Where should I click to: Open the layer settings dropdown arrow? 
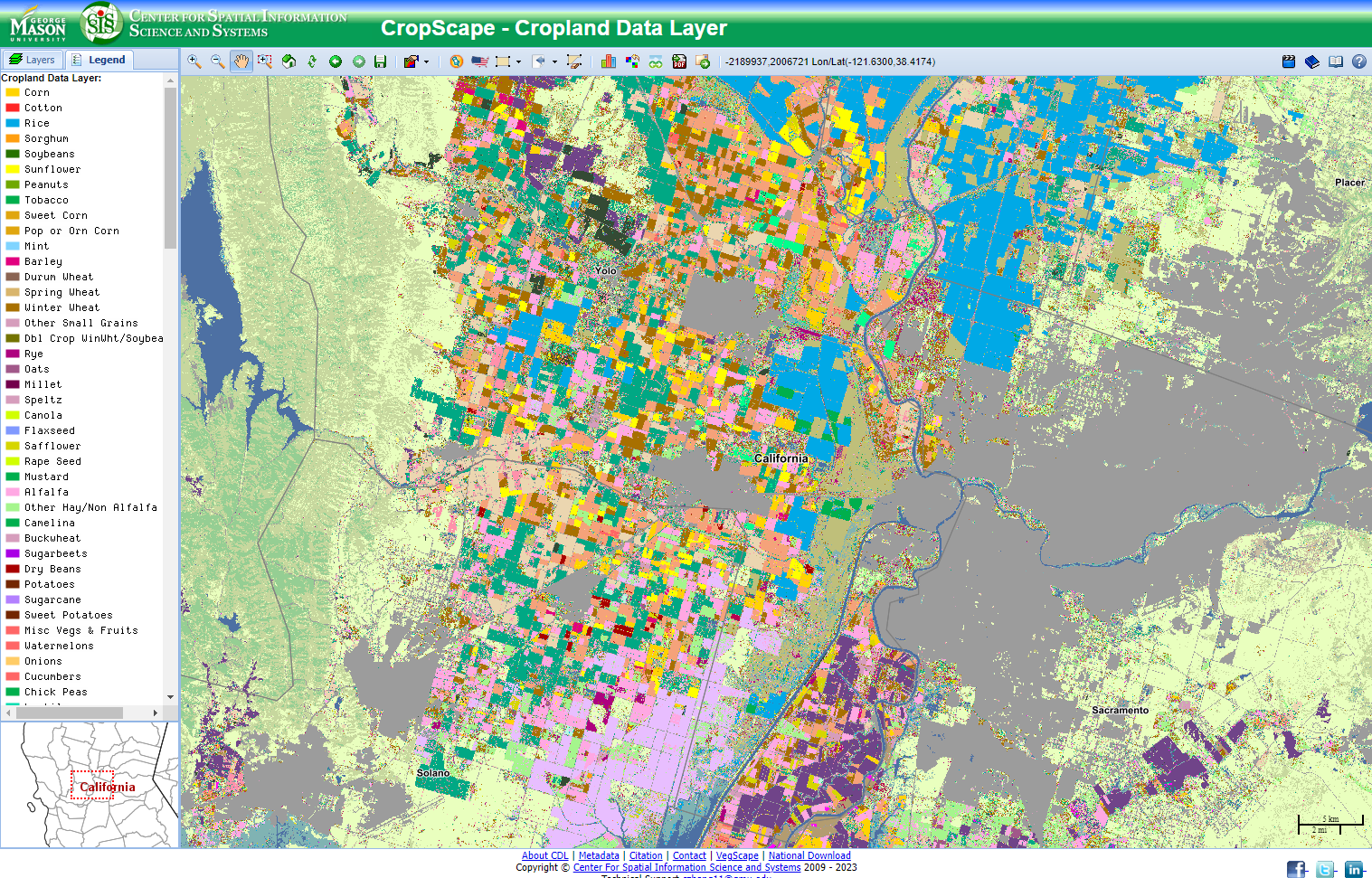point(426,61)
